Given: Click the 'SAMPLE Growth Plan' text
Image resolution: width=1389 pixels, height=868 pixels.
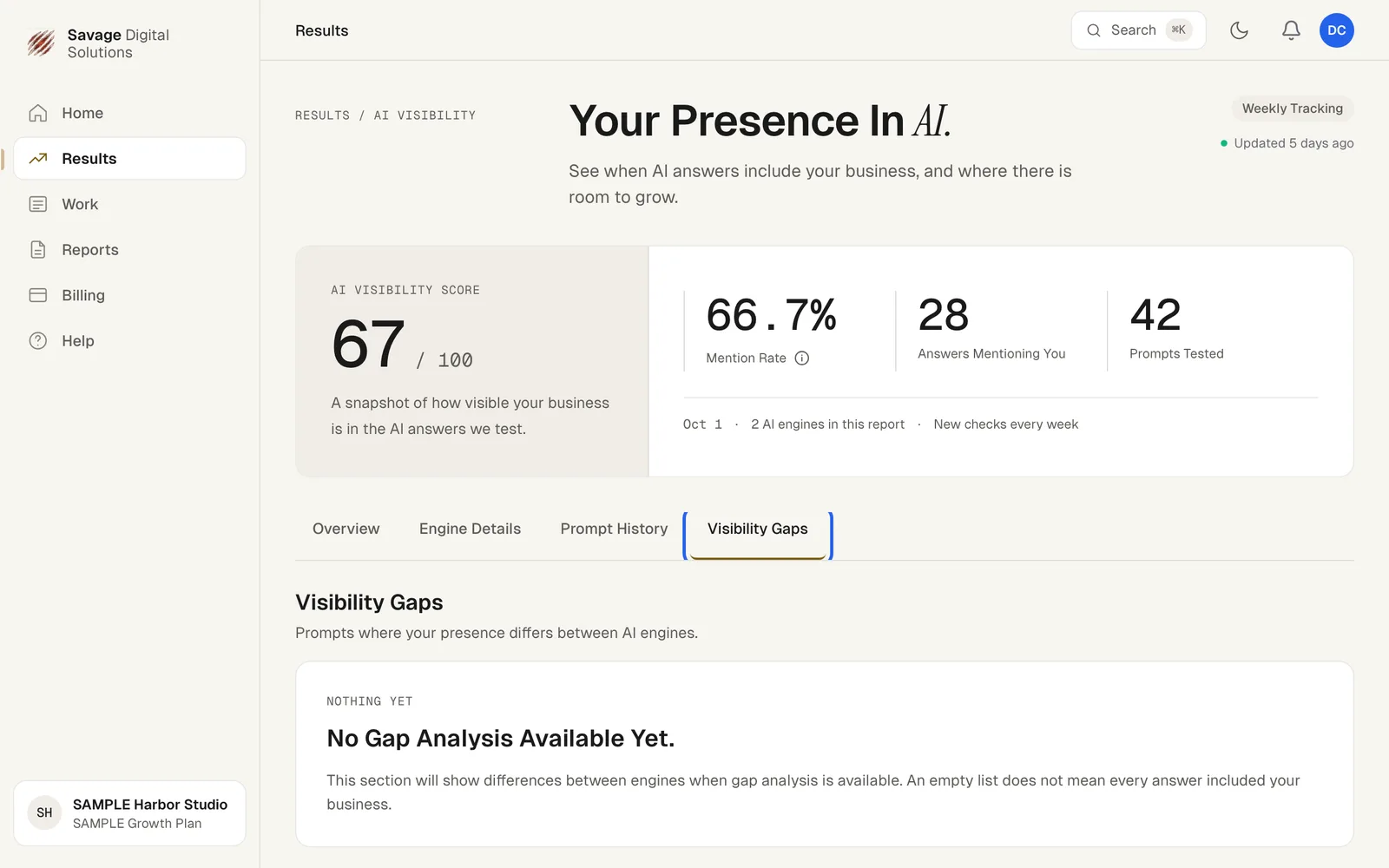Looking at the screenshot, I should click(x=137, y=824).
